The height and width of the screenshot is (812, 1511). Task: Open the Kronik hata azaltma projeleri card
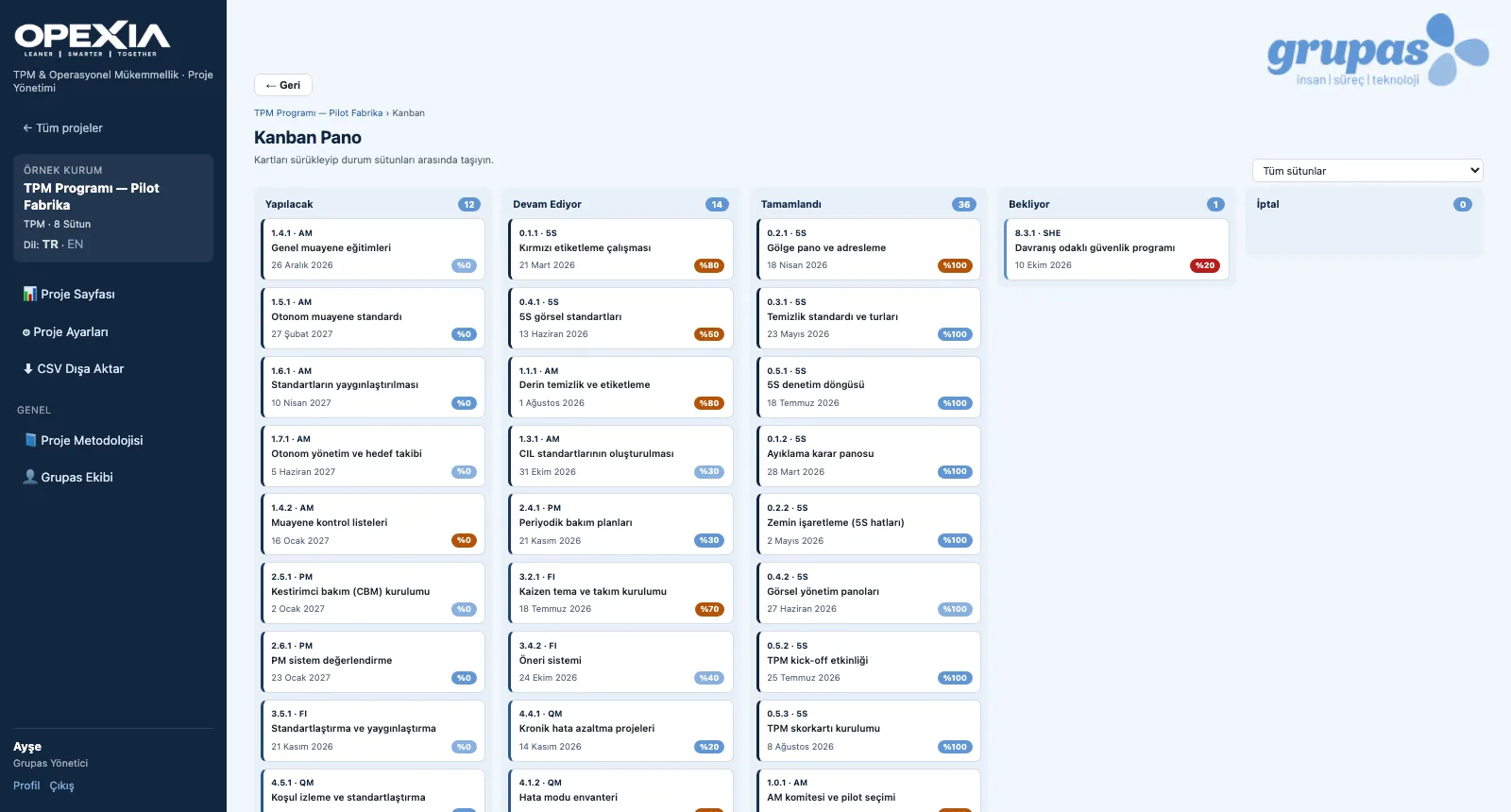(x=620, y=731)
